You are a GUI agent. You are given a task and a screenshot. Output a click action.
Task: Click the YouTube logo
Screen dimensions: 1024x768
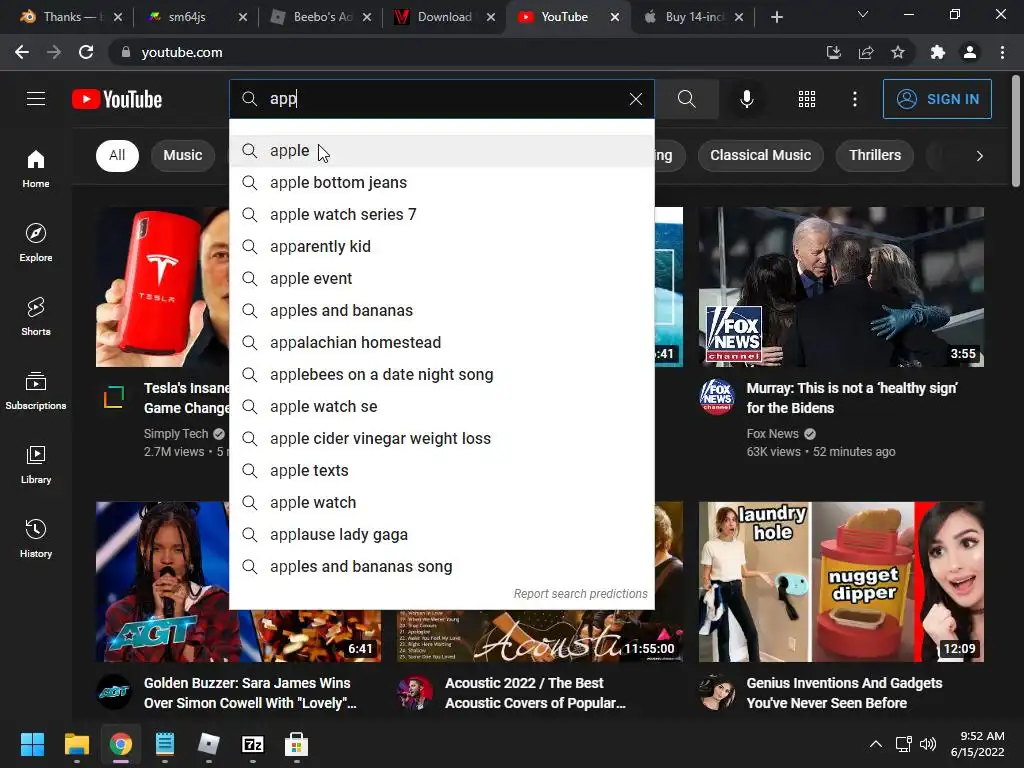tap(117, 99)
